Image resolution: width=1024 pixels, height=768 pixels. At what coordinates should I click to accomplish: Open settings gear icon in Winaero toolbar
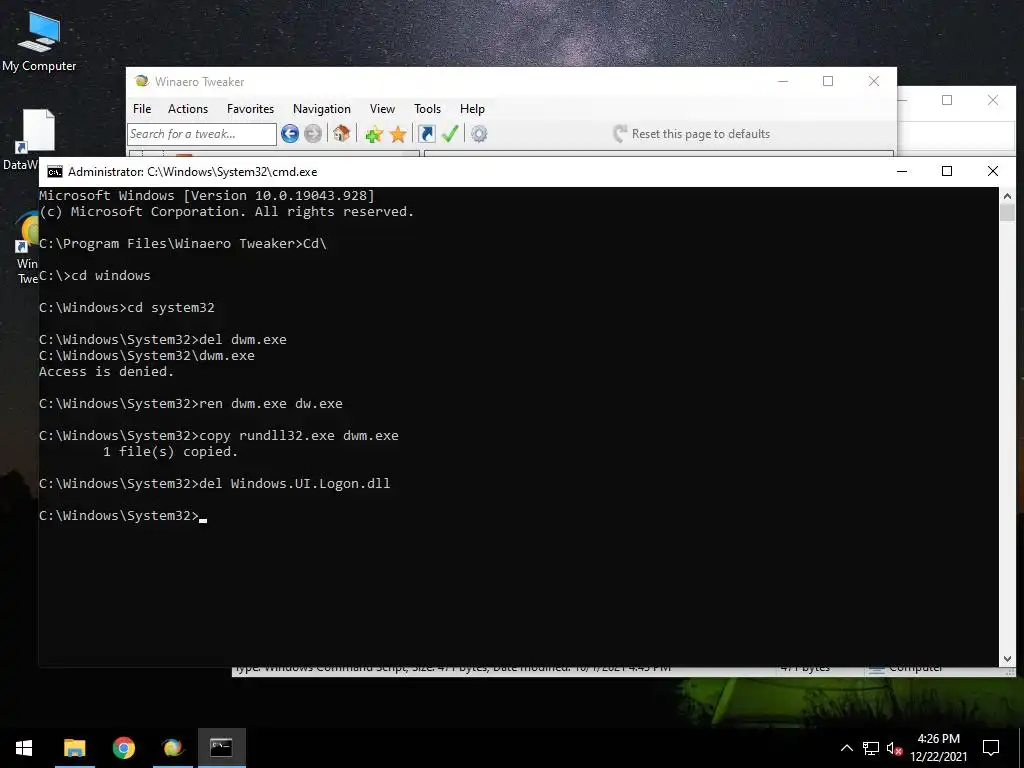click(479, 134)
